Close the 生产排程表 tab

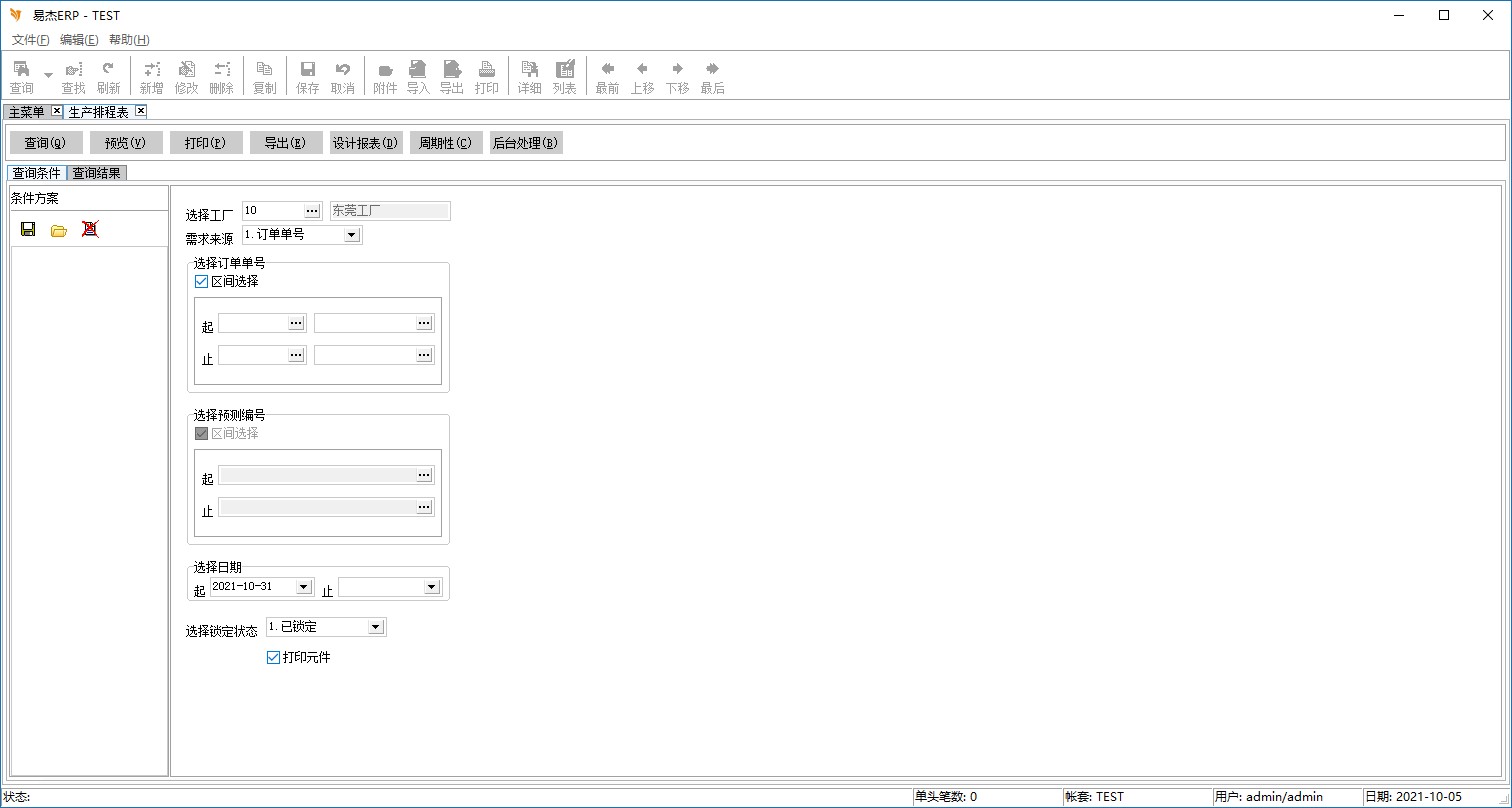pos(141,111)
